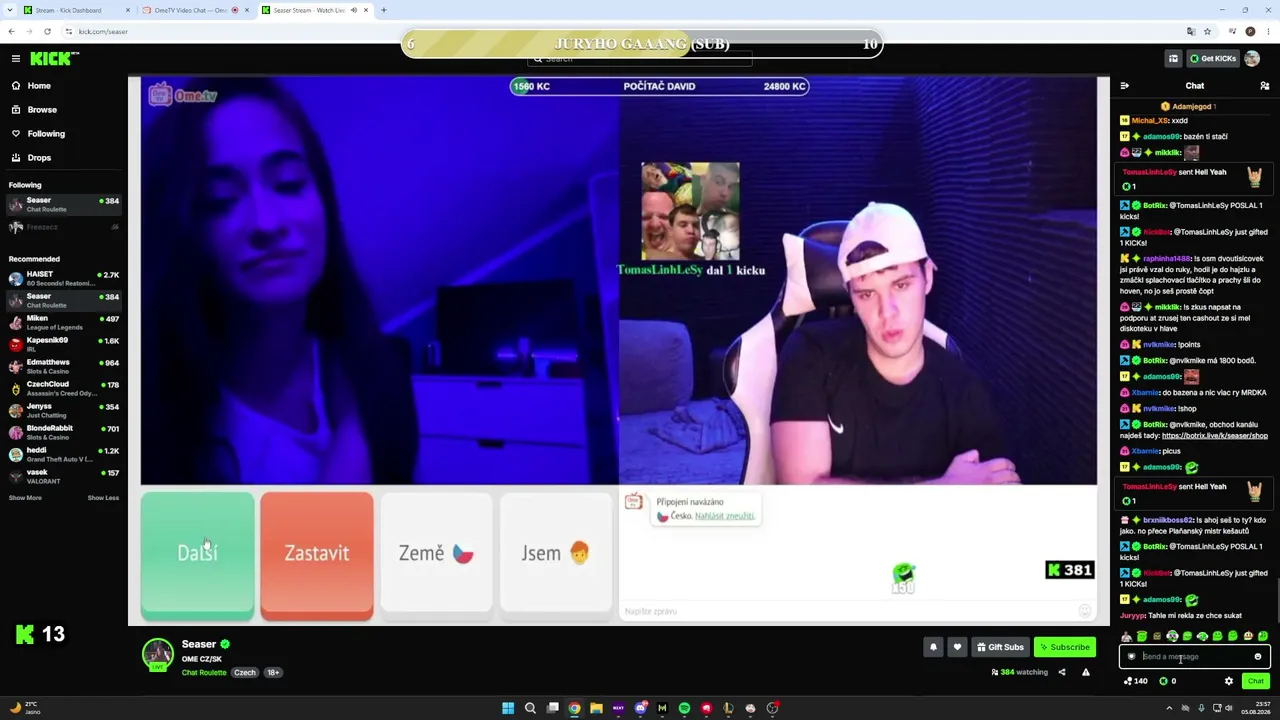
Task: Open the chat users list icon
Action: [x=1265, y=86]
